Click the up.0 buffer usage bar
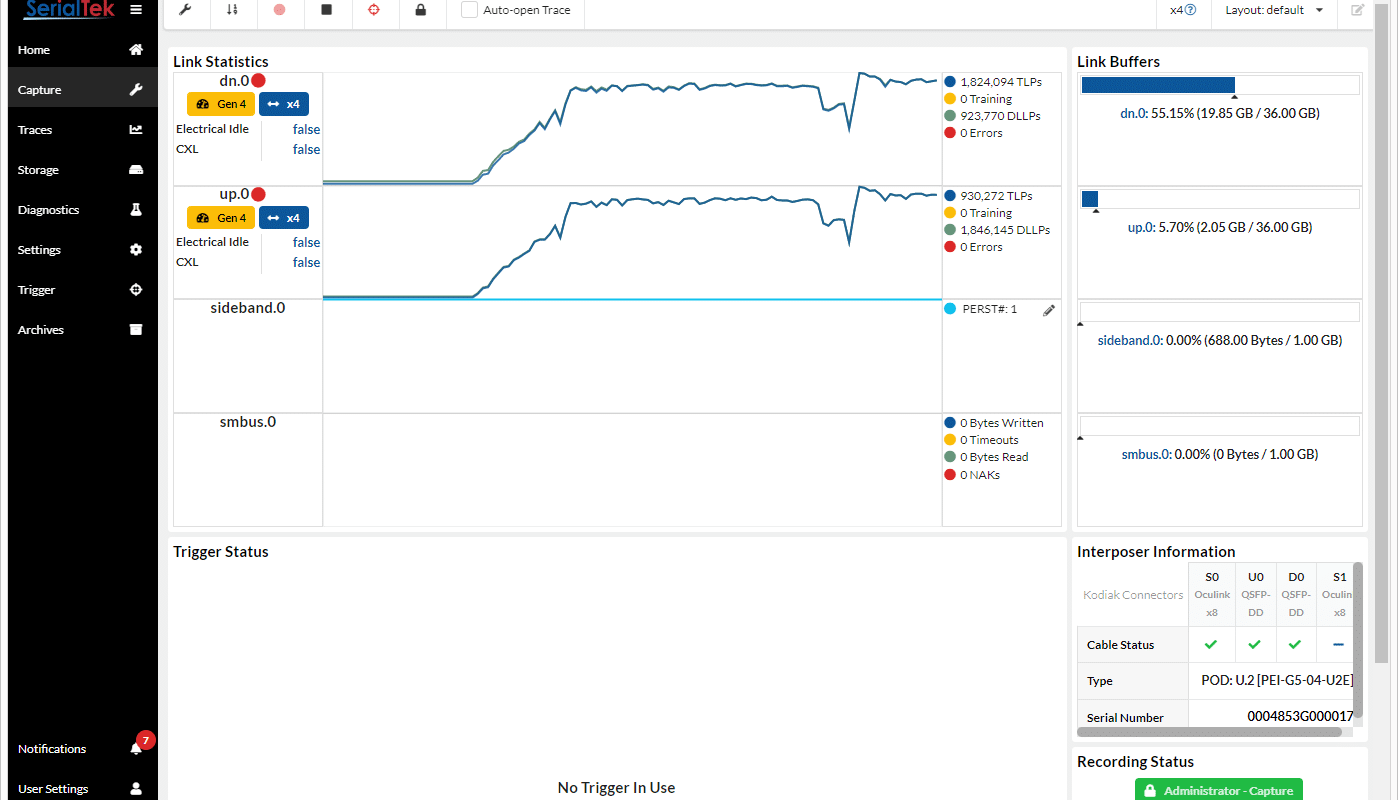The width and height of the screenshot is (1398, 800). pos(1219,199)
